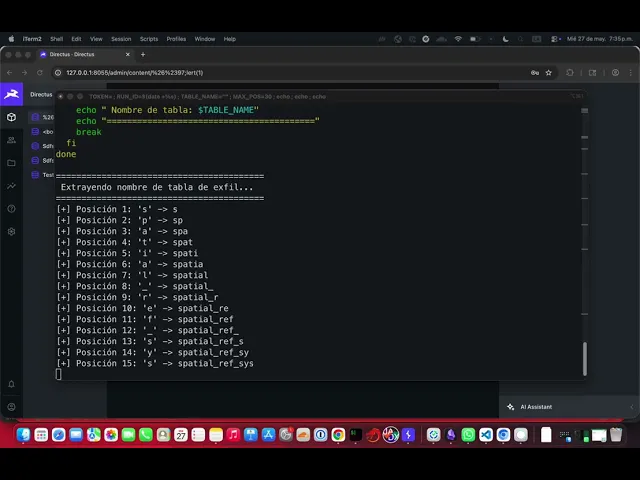The image size is (640, 480).
Task: Click the terminal vertical scrollbar thumb
Action: tap(585, 359)
